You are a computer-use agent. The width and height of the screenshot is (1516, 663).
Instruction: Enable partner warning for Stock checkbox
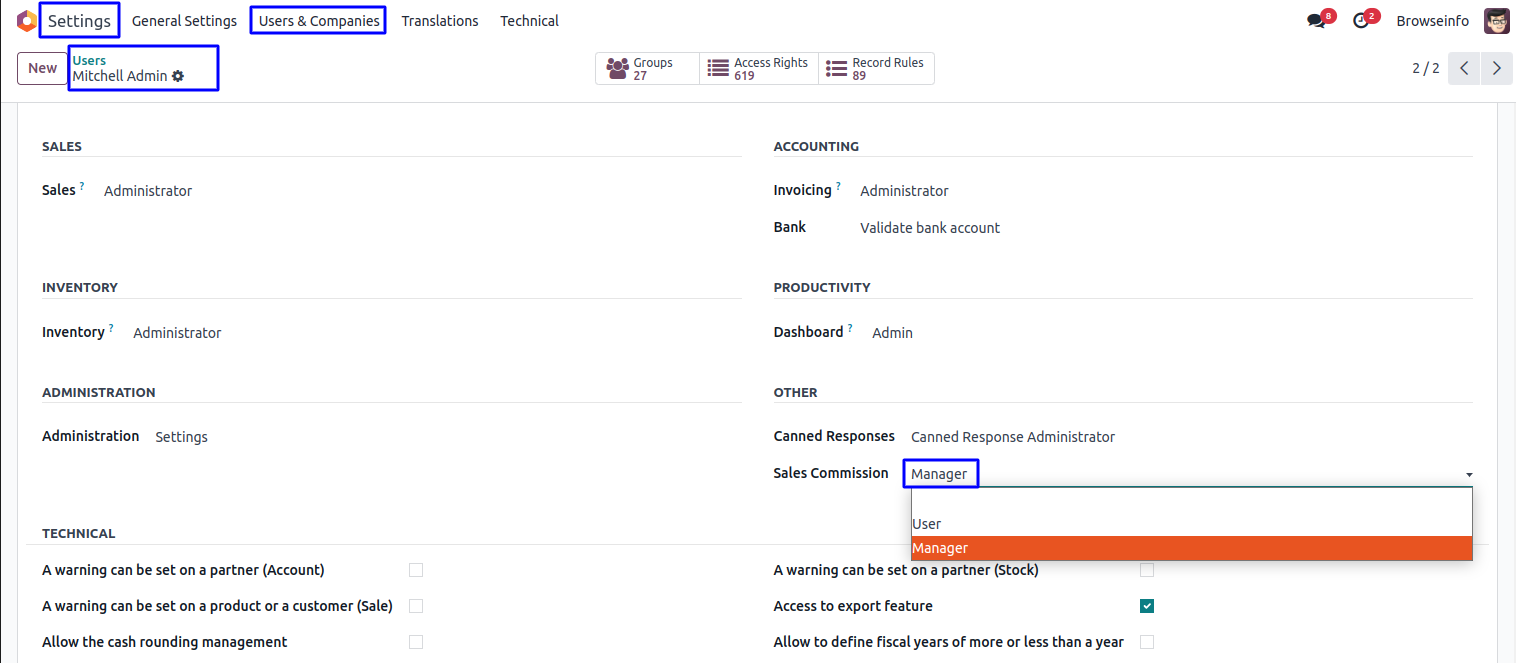(1147, 570)
